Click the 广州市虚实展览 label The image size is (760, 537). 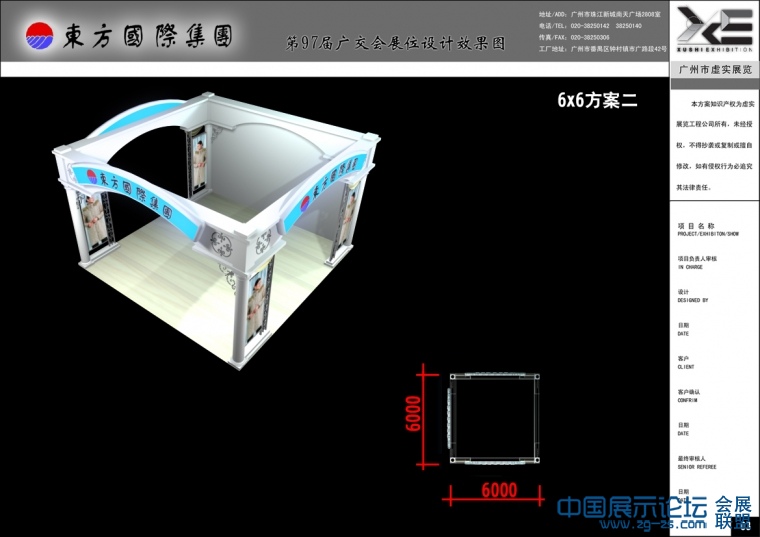(715, 70)
